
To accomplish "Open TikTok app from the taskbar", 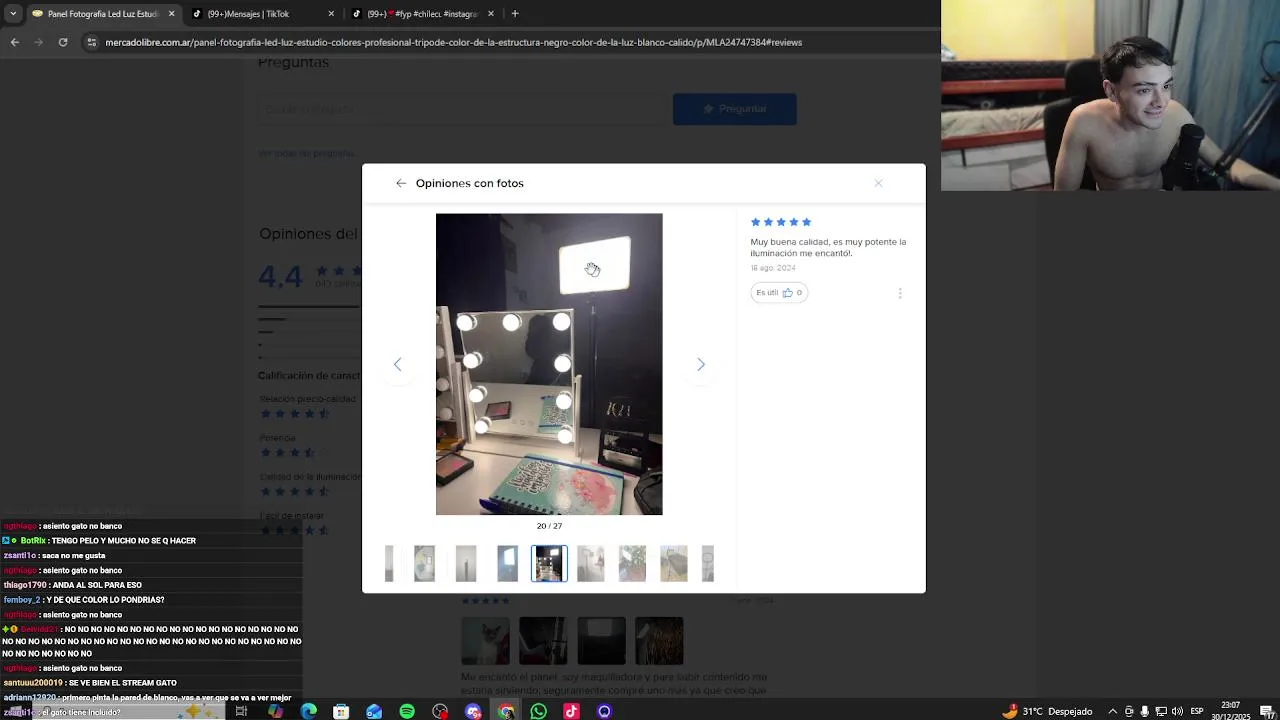I will tap(571, 711).
